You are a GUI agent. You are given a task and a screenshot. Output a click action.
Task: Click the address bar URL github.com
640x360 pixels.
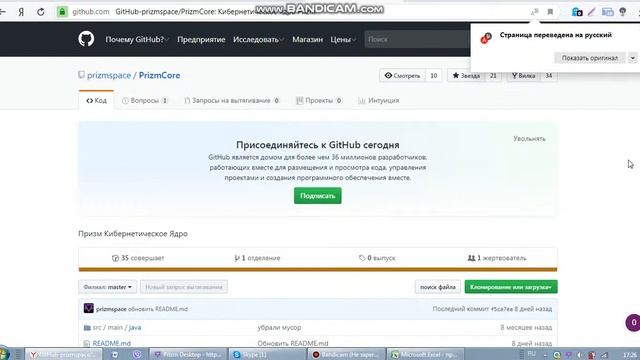(x=91, y=12)
